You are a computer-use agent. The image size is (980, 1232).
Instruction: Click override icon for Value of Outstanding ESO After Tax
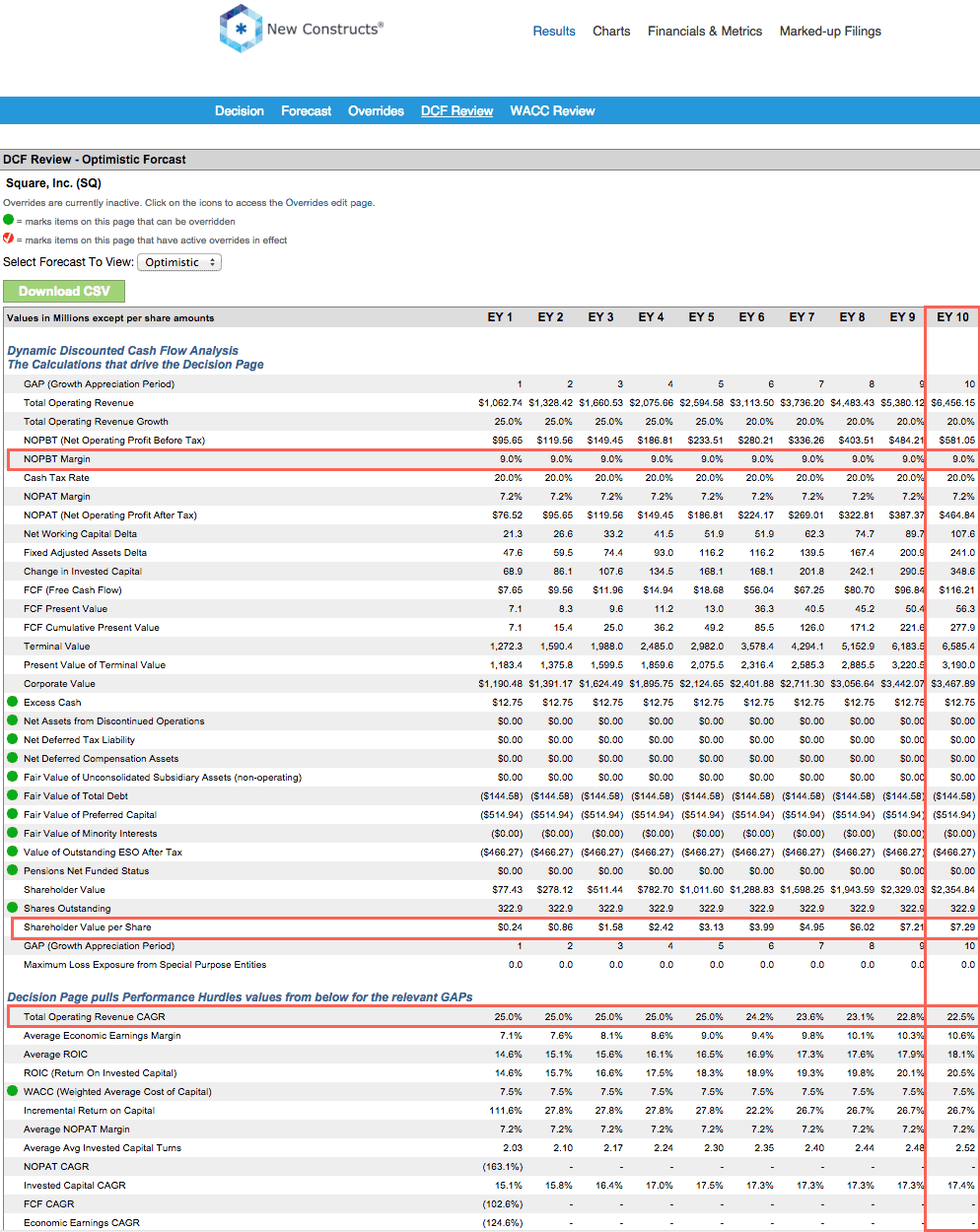tap(13, 852)
